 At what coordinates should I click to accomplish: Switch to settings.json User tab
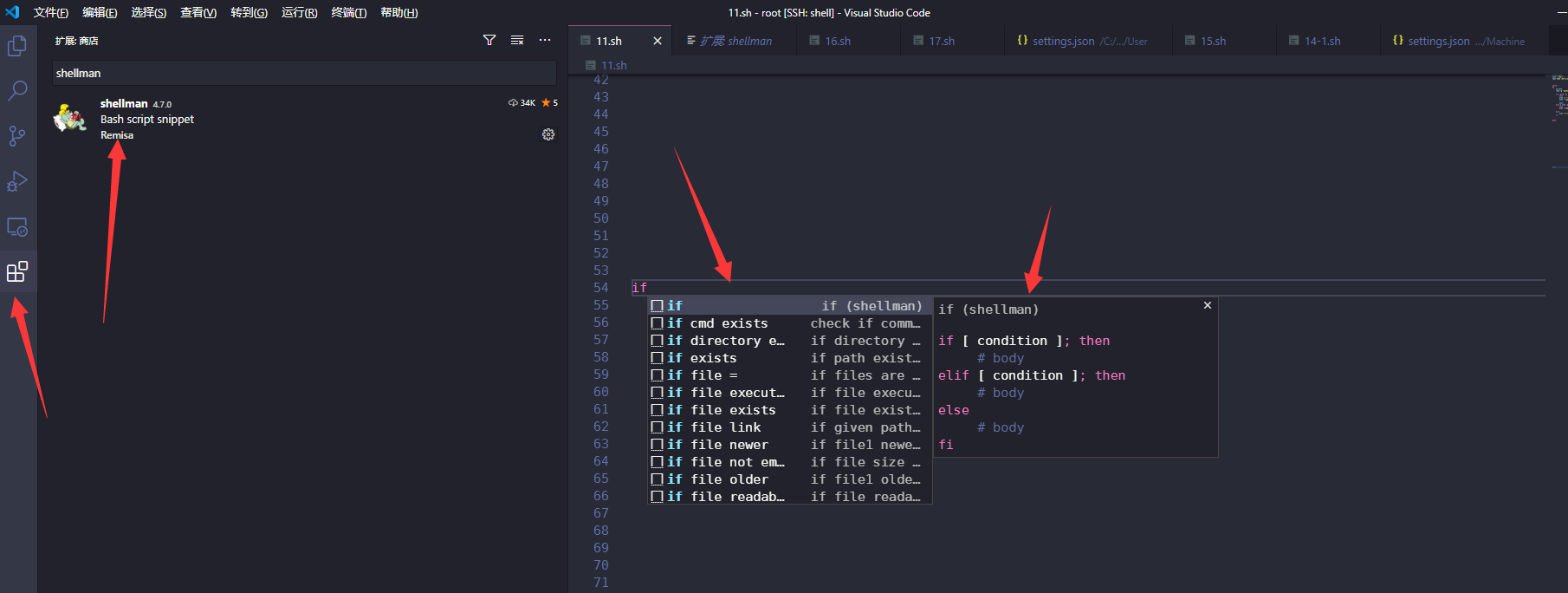[1089, 41]
